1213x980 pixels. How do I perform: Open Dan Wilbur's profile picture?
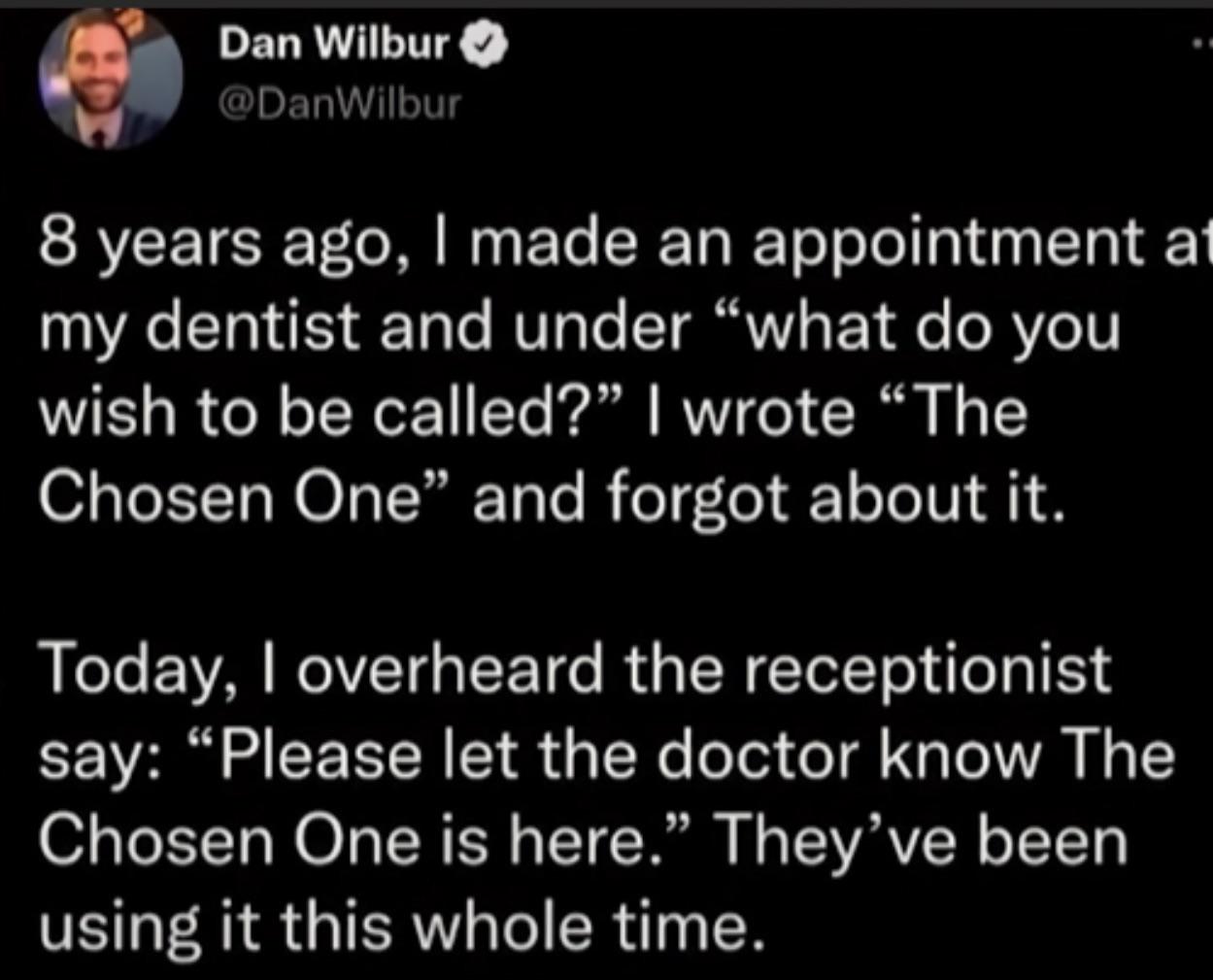(x=110, y=80)
